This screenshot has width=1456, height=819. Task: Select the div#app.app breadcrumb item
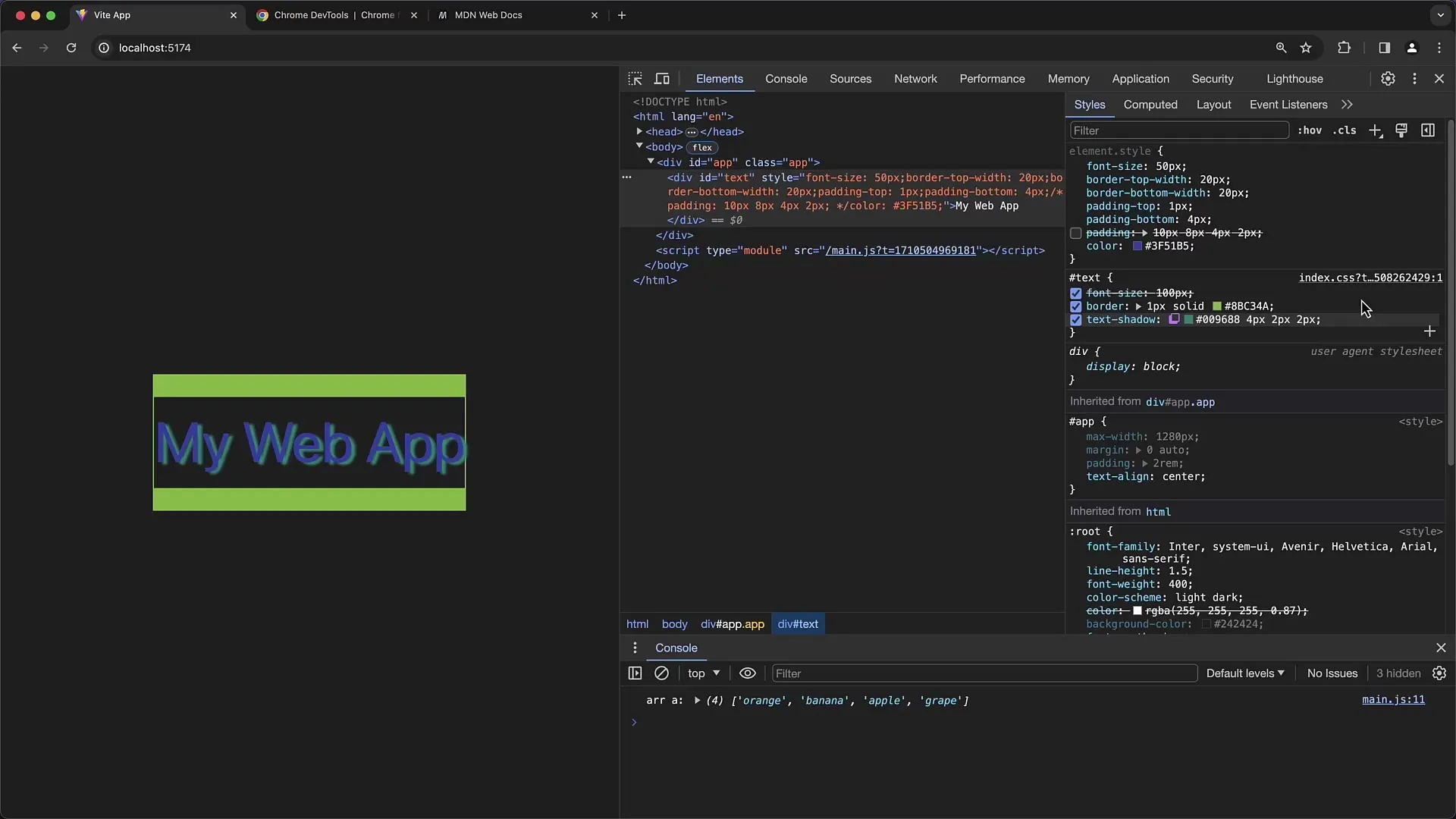733,624
